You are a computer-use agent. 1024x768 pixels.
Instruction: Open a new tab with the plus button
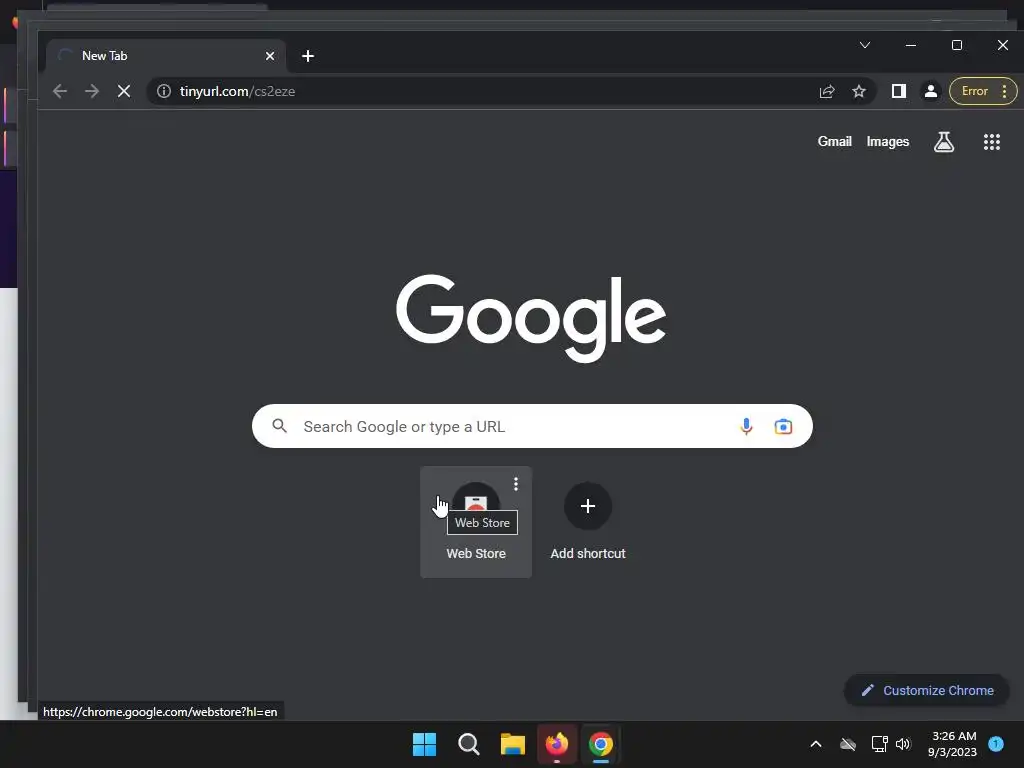coord(308,56)
